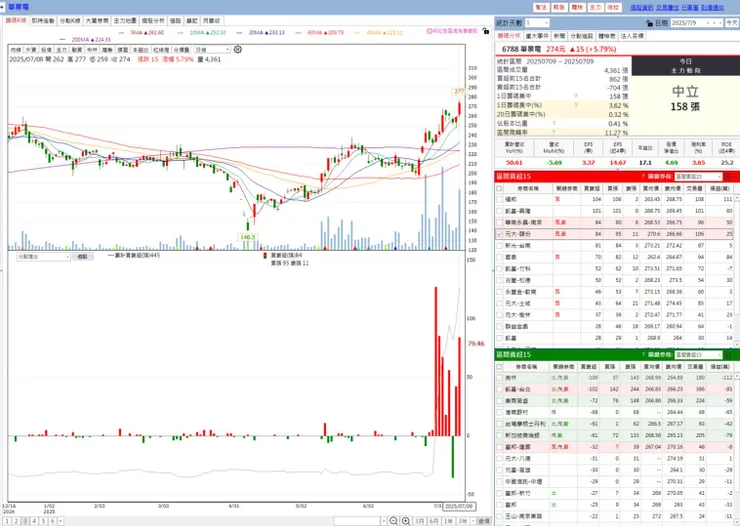
Task: Switch to the 大單券商 tab
Action: click(x=97, y=21)
